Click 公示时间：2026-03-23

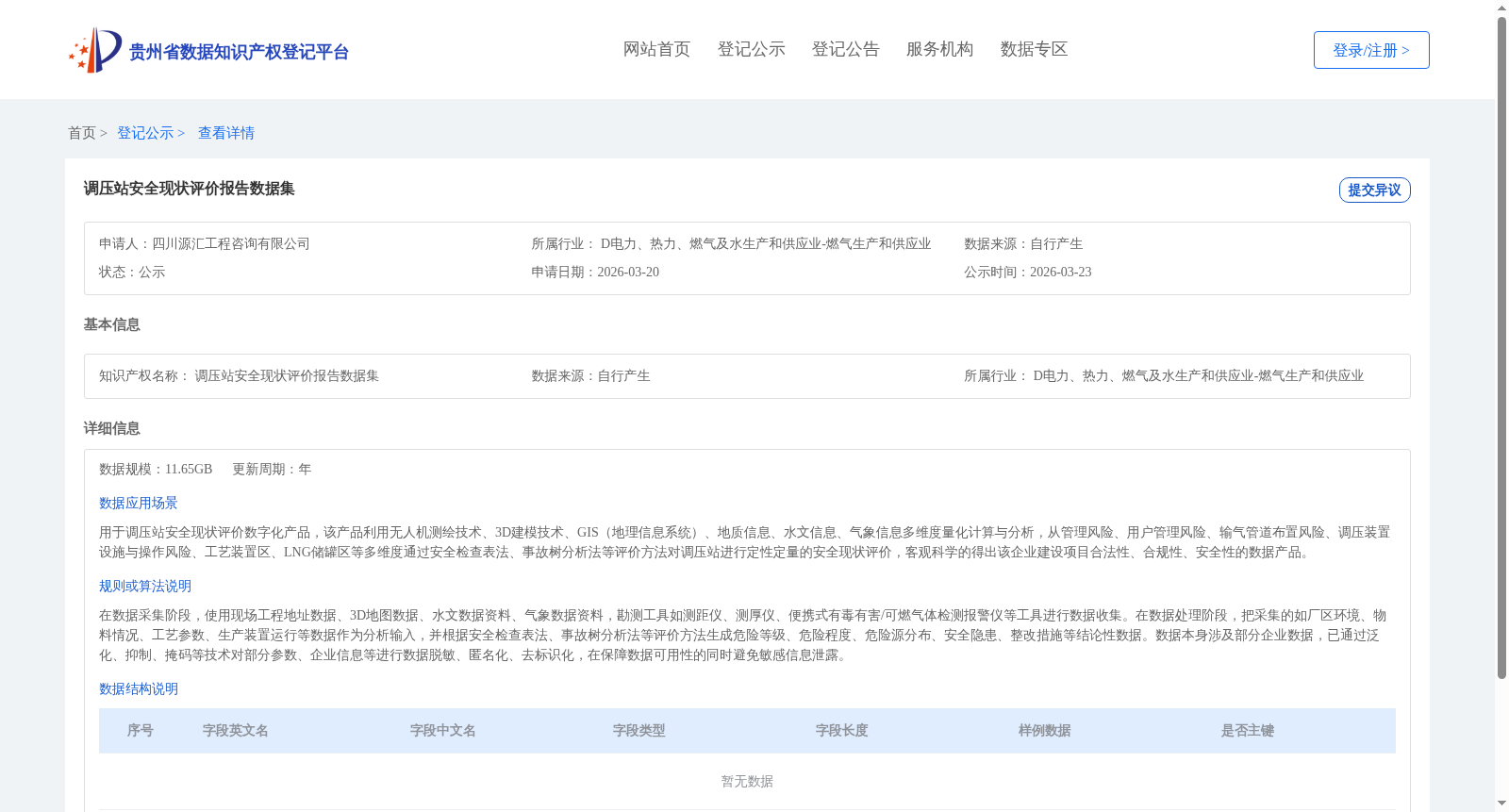1028,272
